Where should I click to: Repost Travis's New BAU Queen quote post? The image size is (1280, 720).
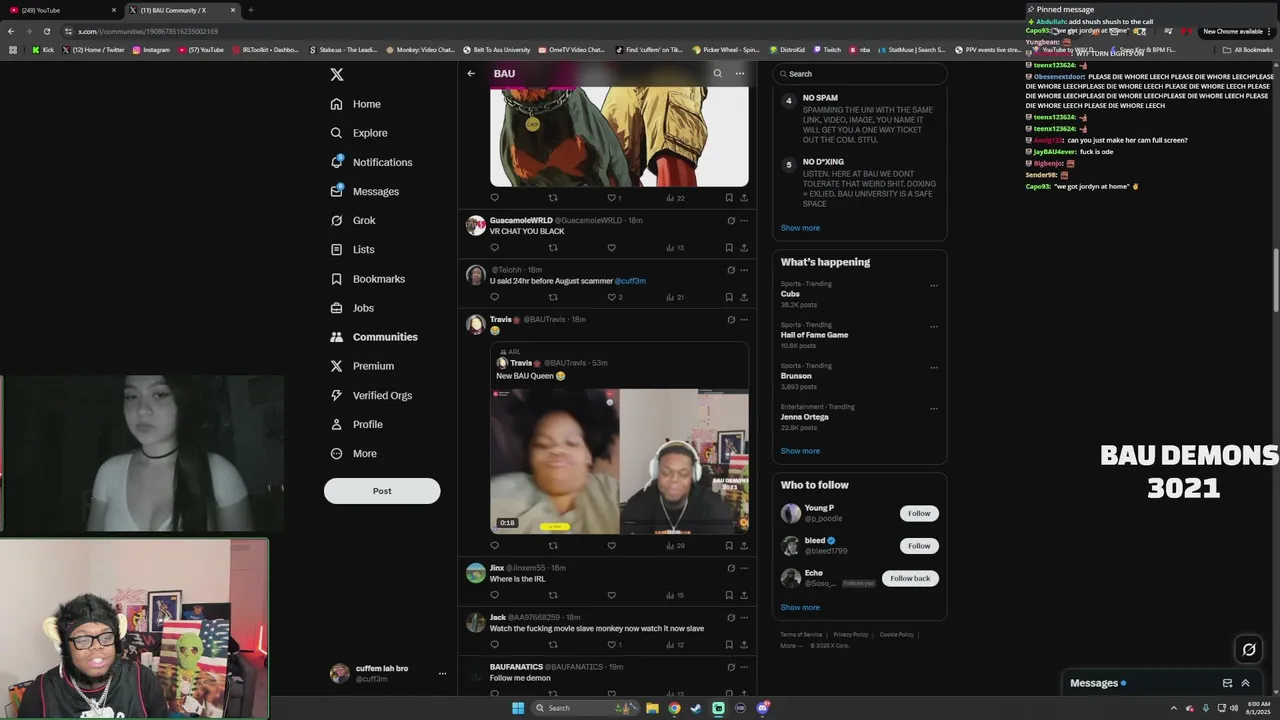(x=553, y=546)
